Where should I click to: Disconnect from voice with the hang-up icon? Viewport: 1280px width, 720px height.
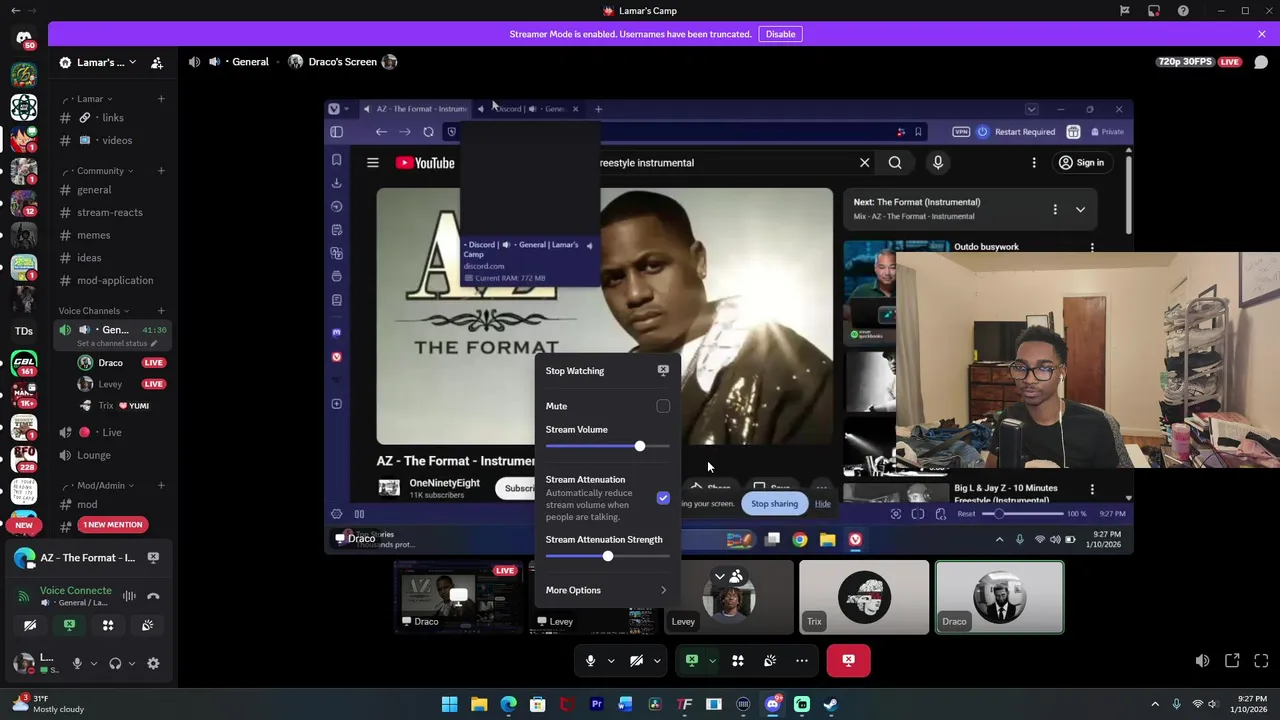[x=153, y=596]
